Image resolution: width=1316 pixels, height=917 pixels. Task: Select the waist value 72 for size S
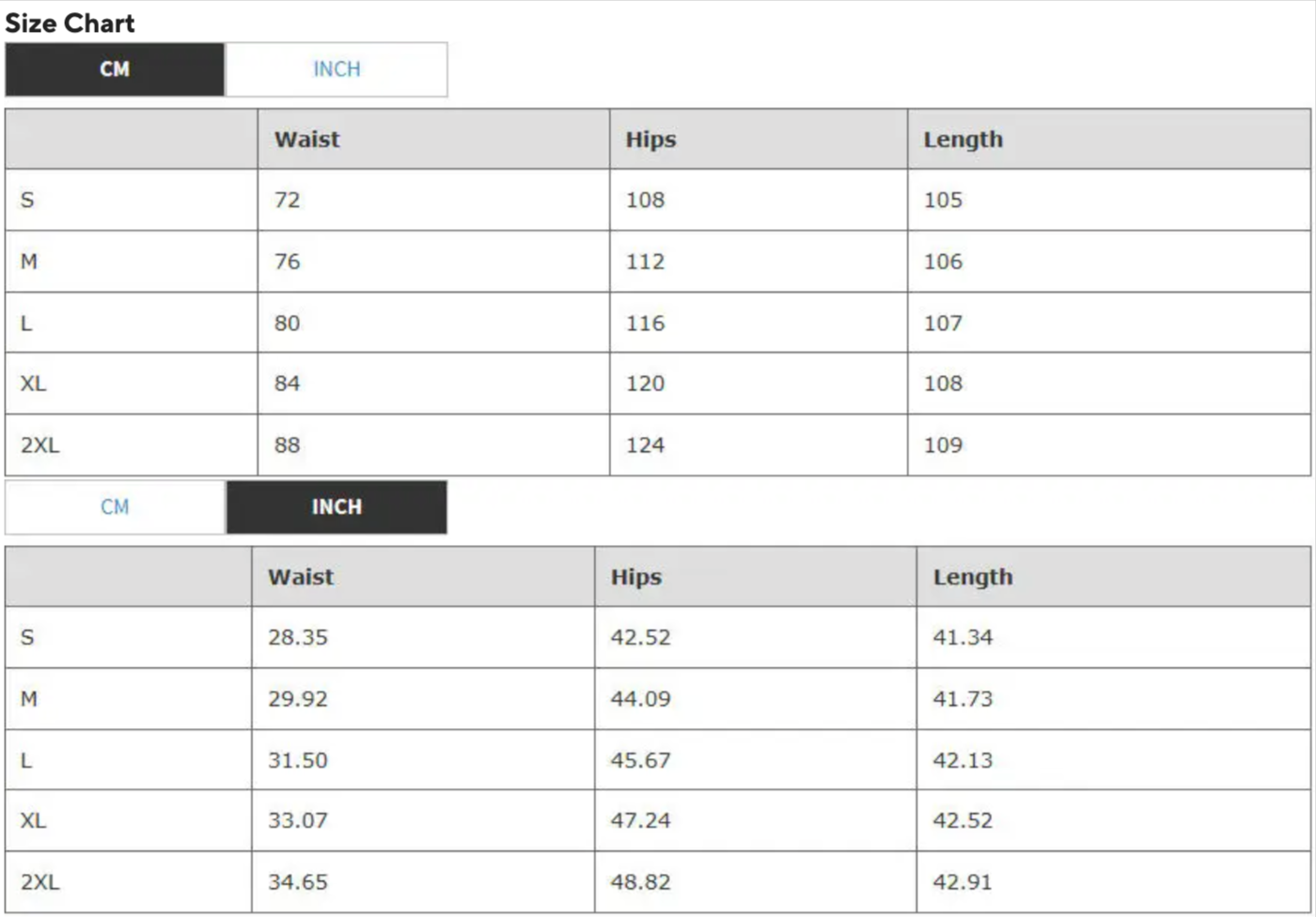tap(288, 200)
